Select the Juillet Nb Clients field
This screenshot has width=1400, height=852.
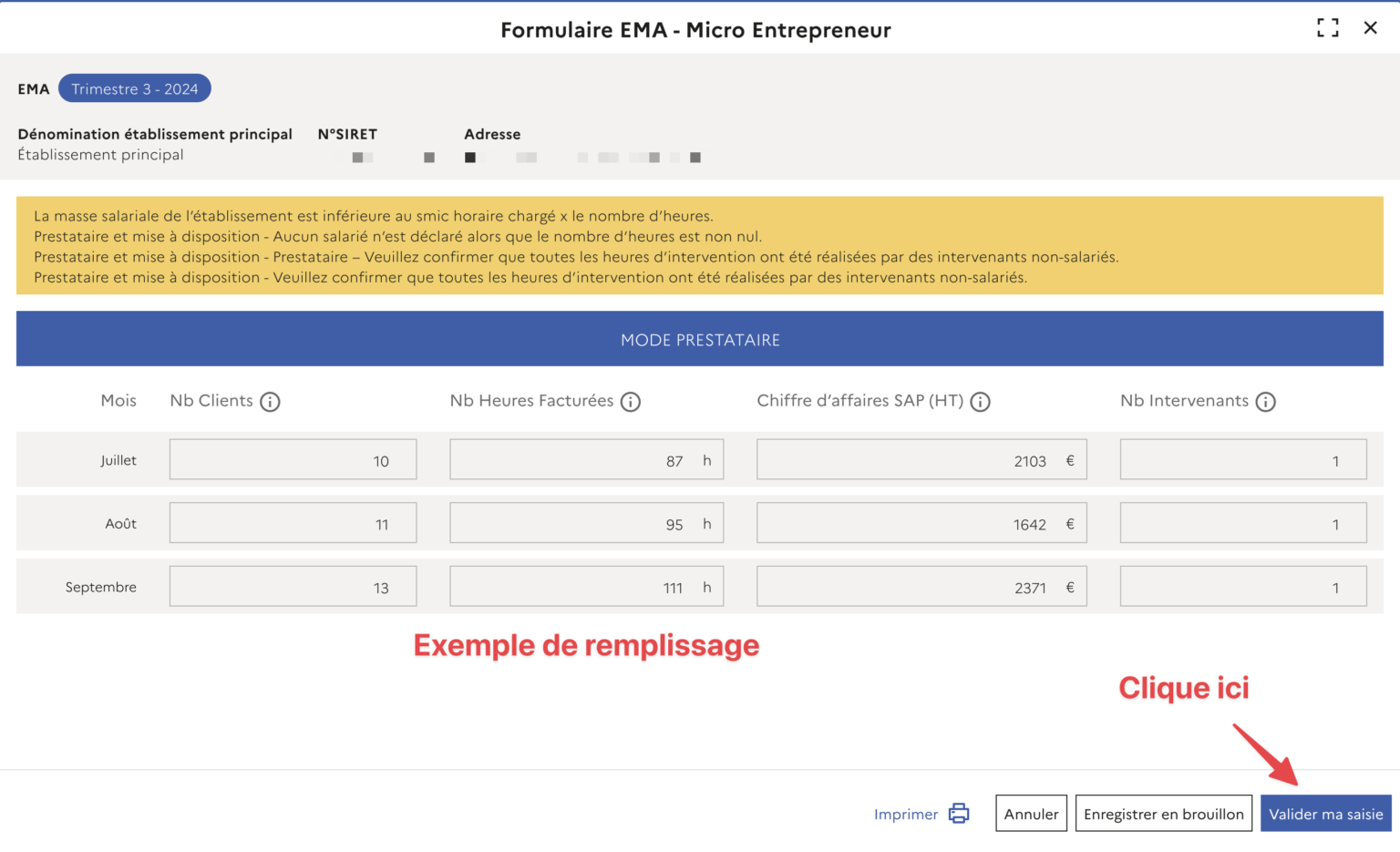(293, 459)
